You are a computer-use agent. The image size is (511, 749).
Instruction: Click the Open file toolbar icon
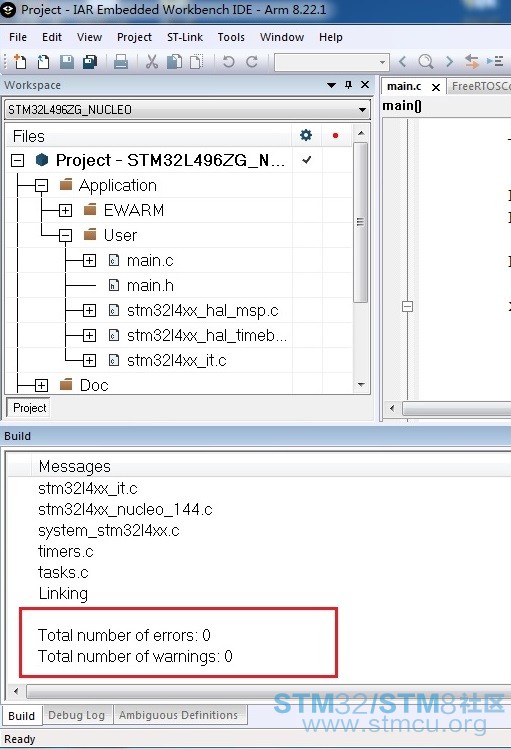[43, 62]
